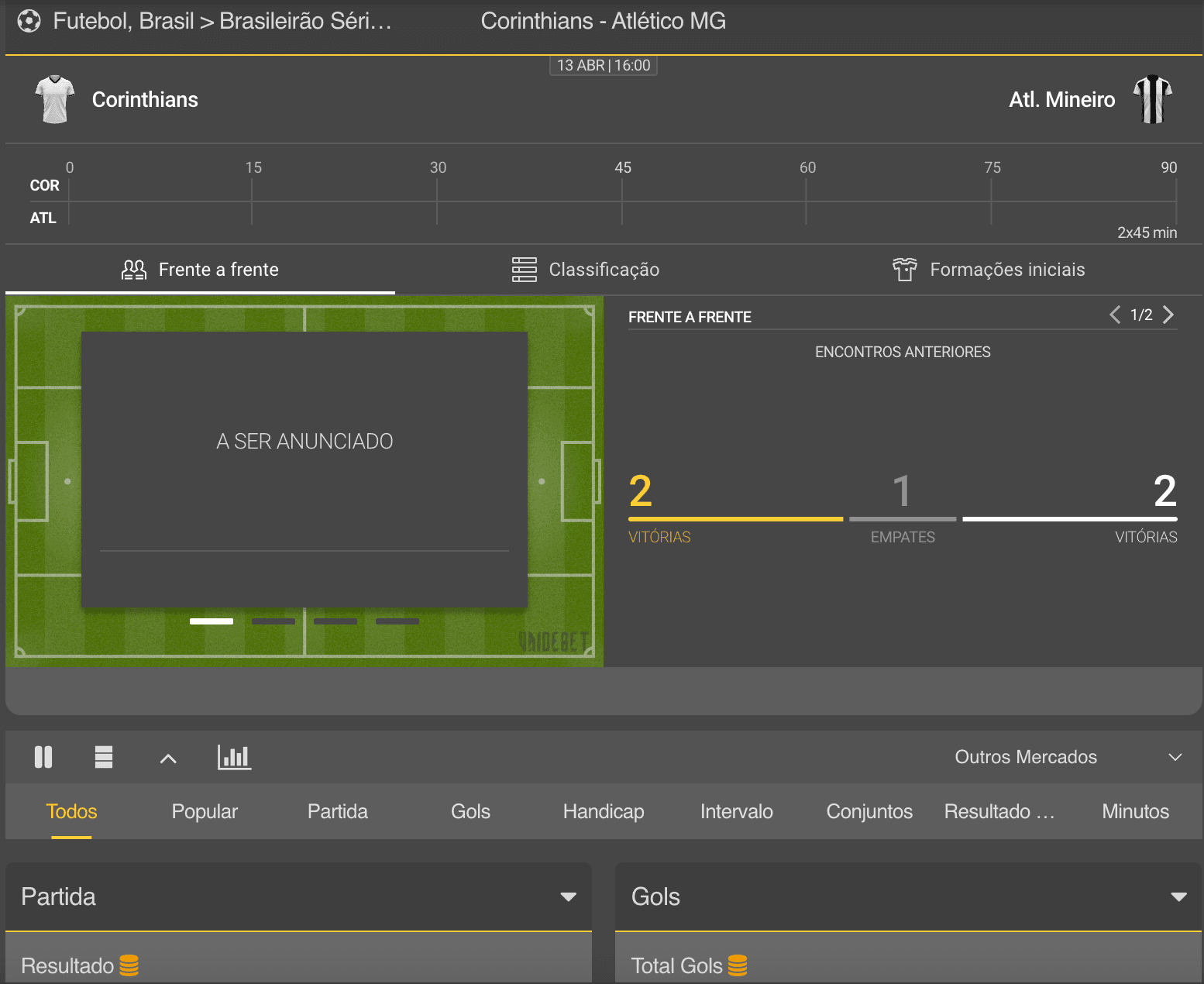Select the first pitch carousel indicator

click(212, 621)
